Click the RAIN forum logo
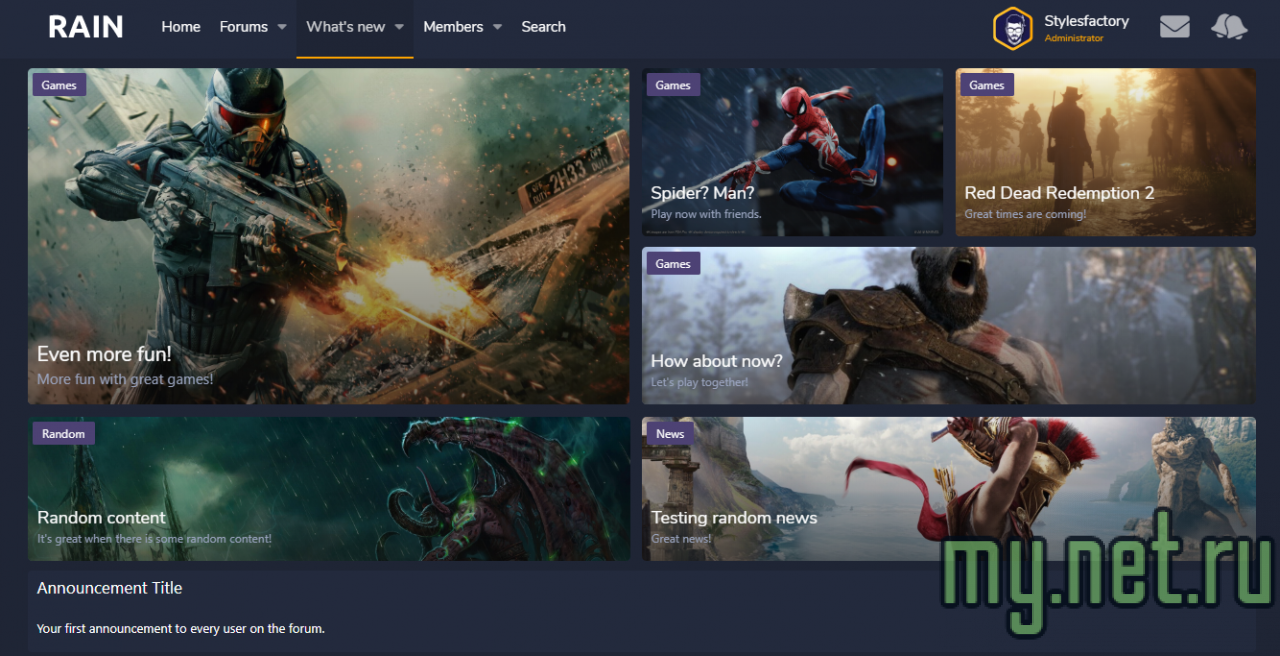This screenshot has width=1280, height=656. click(85, 27)
